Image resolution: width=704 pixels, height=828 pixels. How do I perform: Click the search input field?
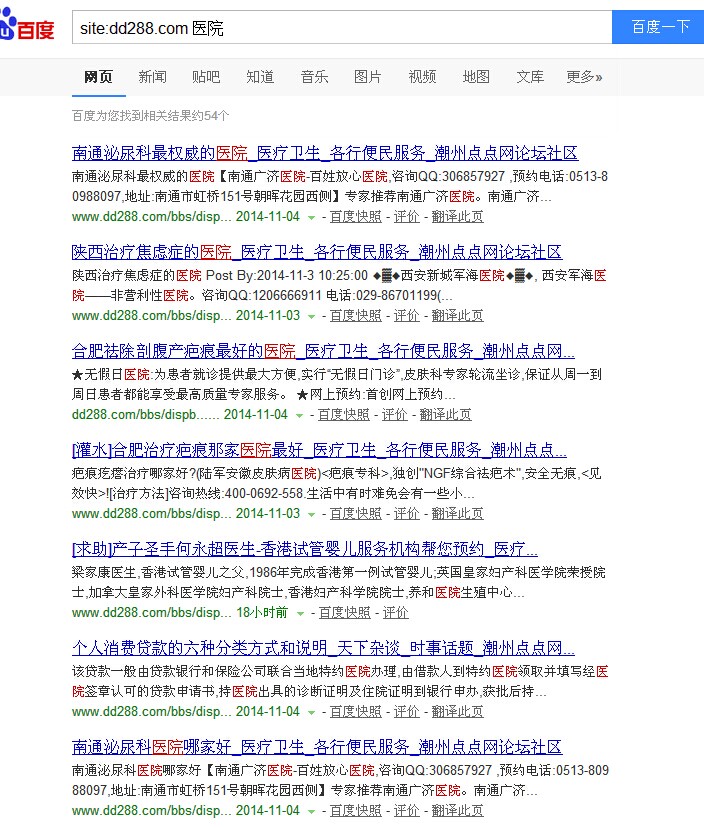click(340, 28)
